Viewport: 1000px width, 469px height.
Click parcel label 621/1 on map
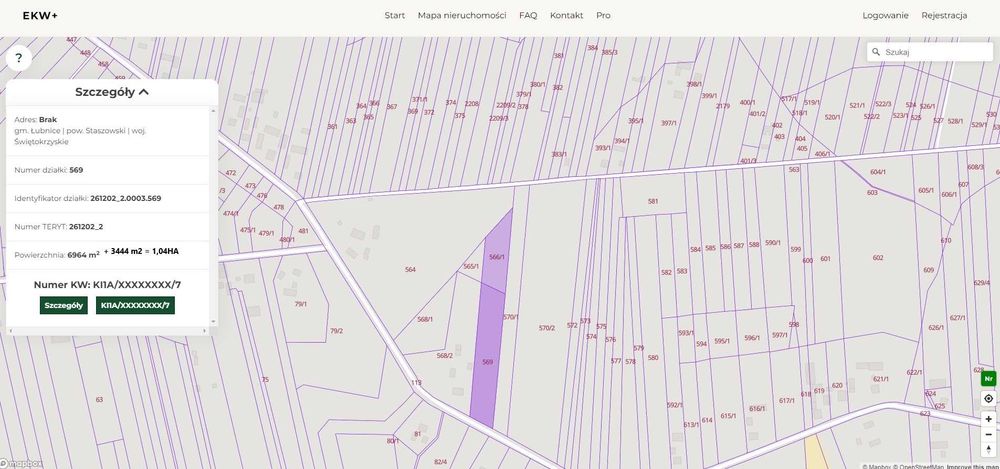tap(880, 379)
